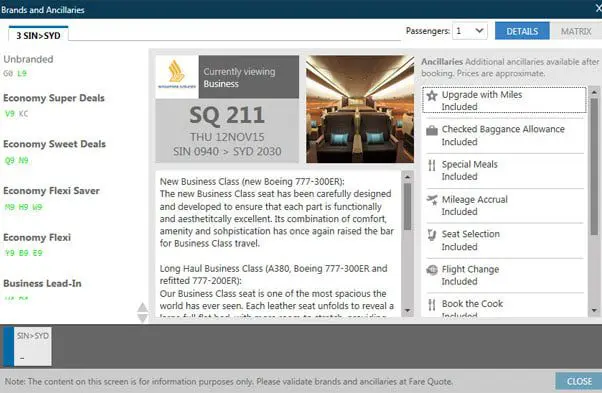Image resolution: width=602 pixels, height=393 pixels.
Task: Click the SIN 0940 > SYD 2030 times
Action: click(x=227, y=151)
